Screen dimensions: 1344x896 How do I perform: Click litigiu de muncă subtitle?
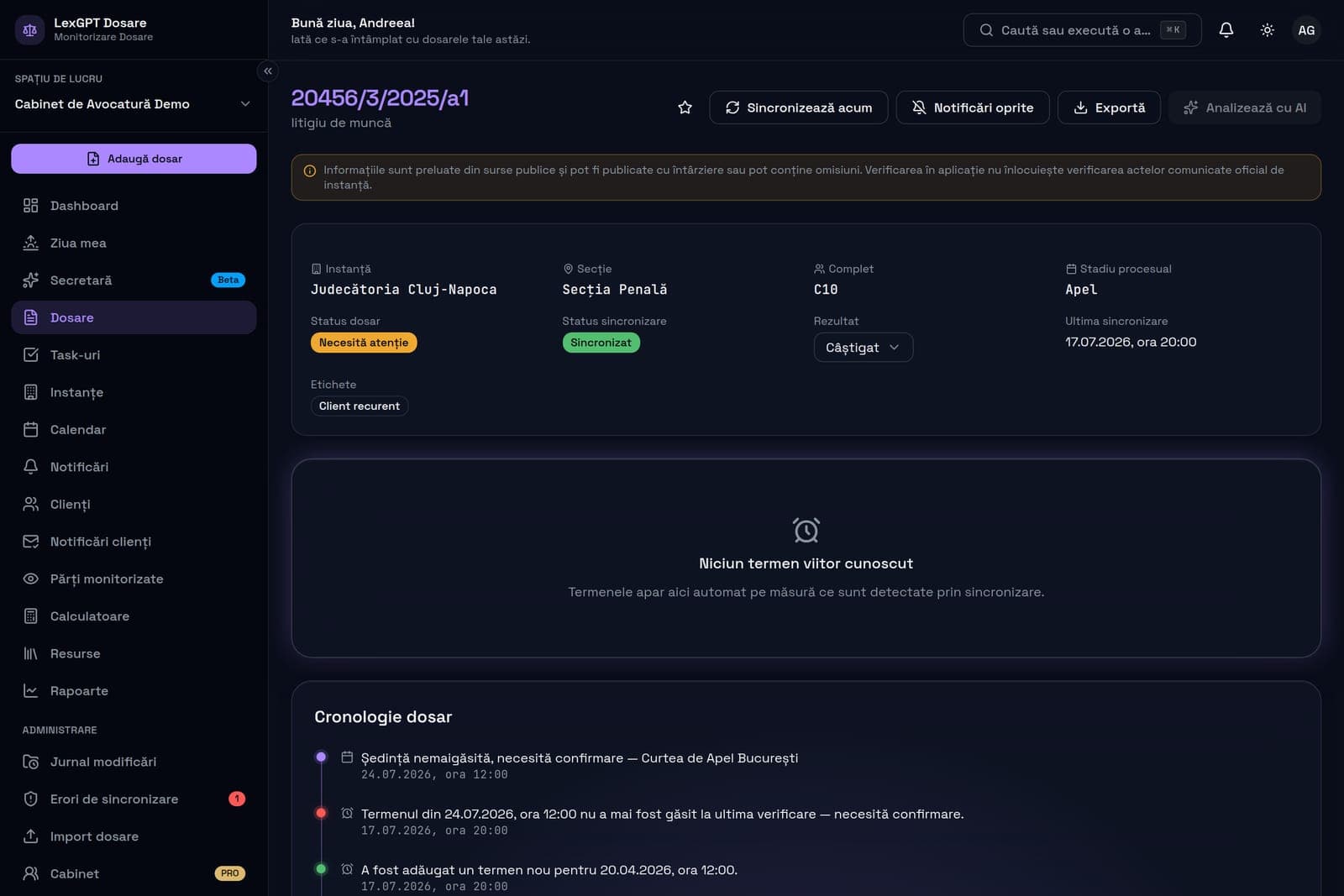point(341,123)
